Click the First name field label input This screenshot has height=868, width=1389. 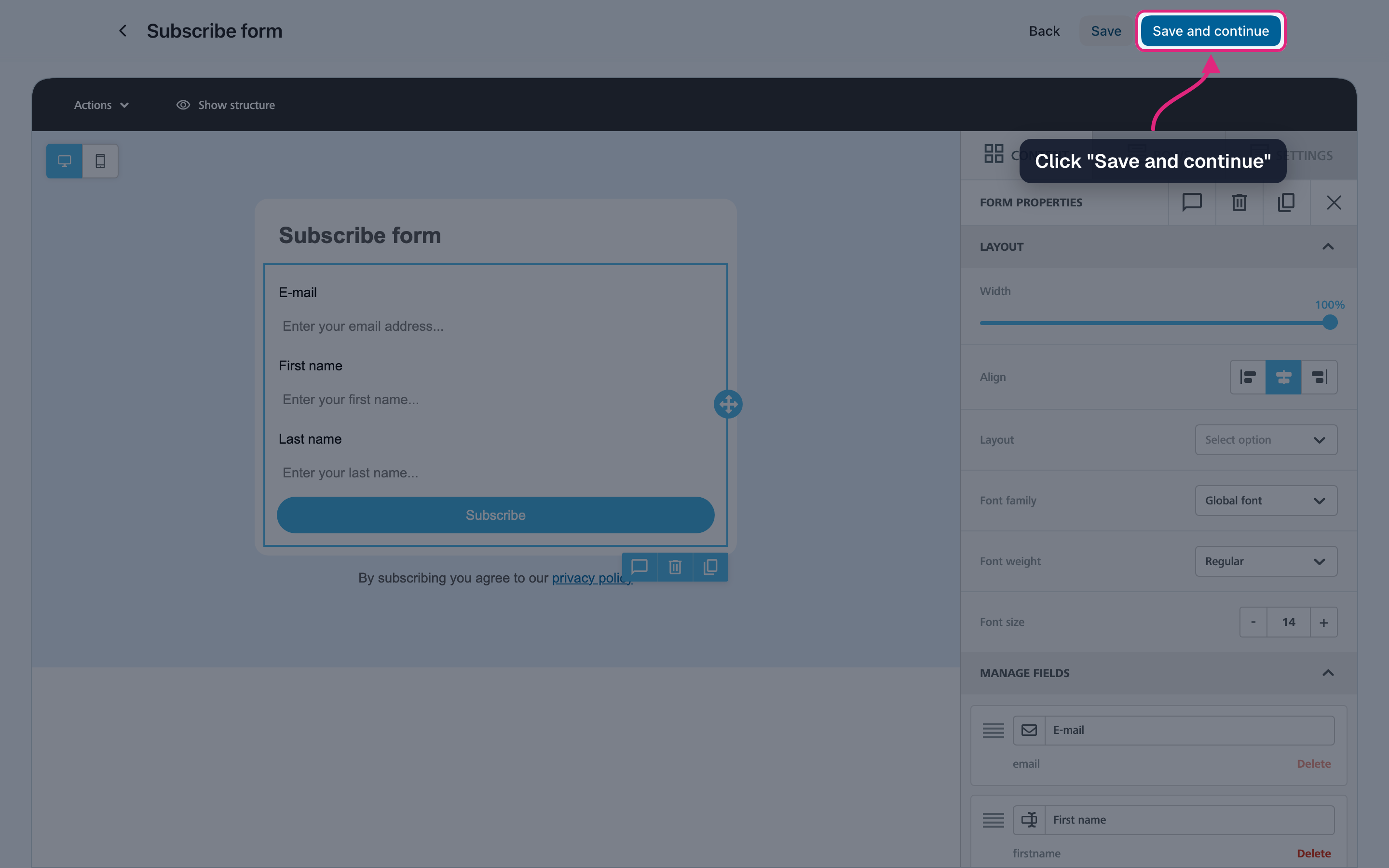[1189, 820]
